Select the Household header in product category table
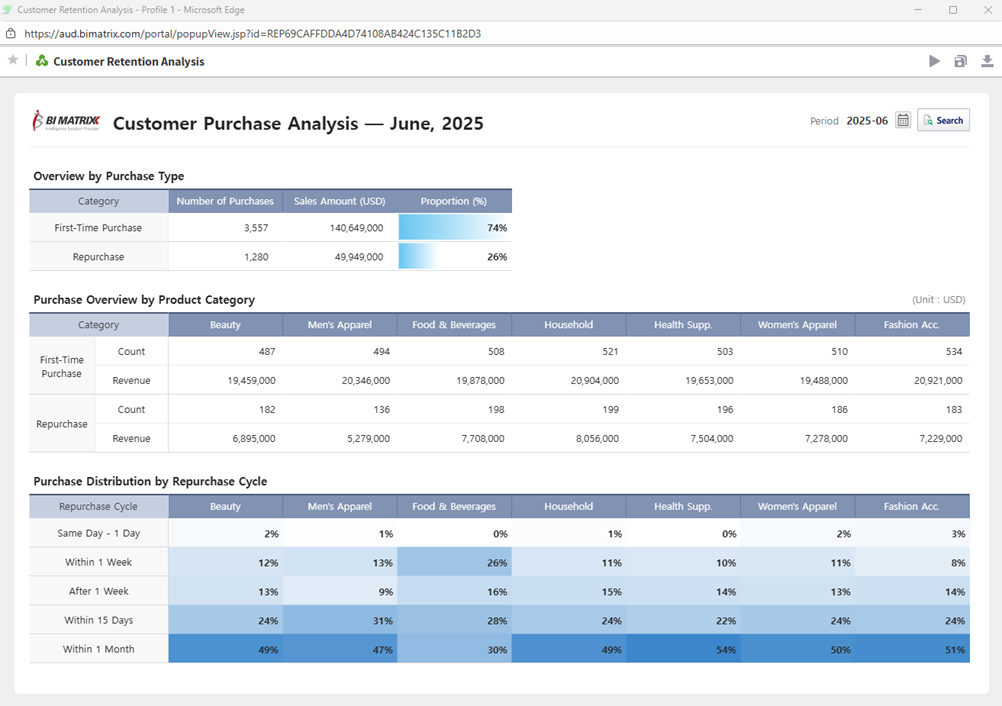Viewport: 1002px width, 706px height. coord(568,325)
